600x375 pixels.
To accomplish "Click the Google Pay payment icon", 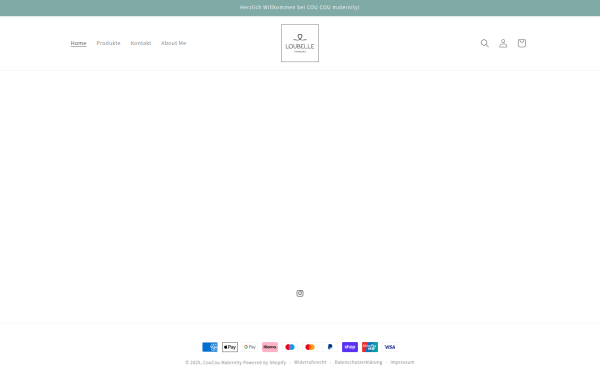I will 250,347.
